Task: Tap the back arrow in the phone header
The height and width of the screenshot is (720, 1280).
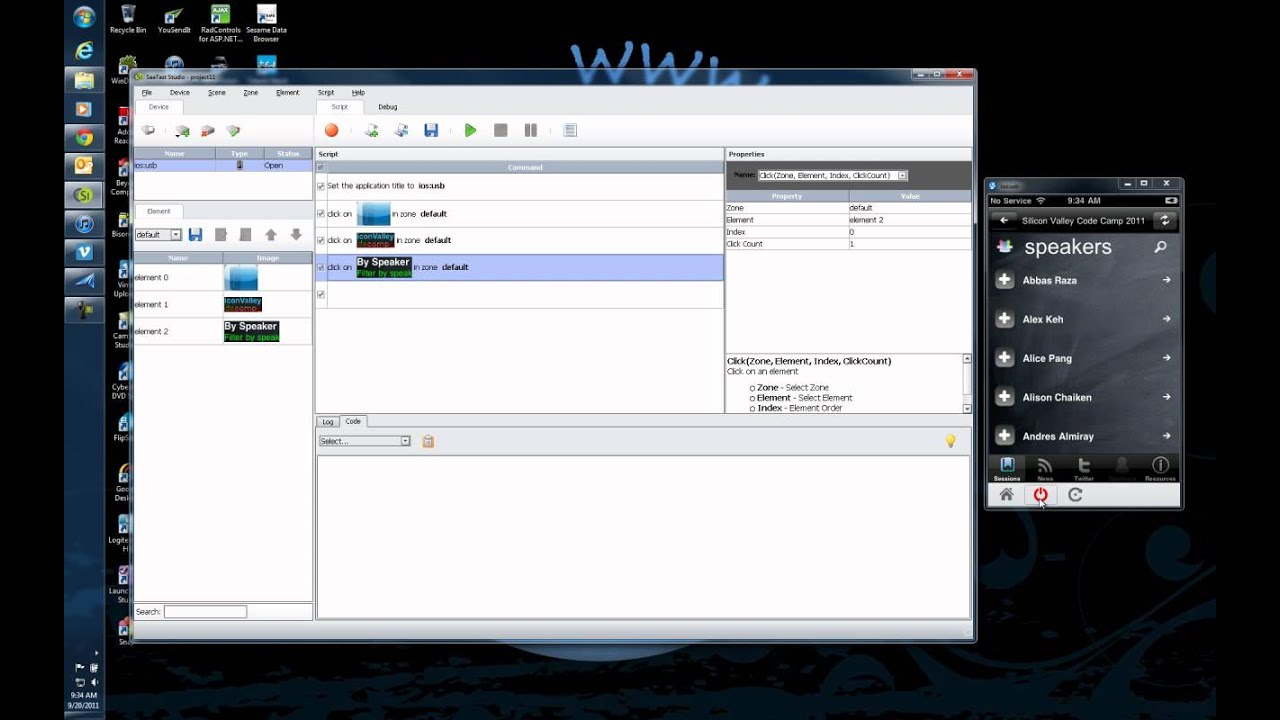Action: [1004, 220]
